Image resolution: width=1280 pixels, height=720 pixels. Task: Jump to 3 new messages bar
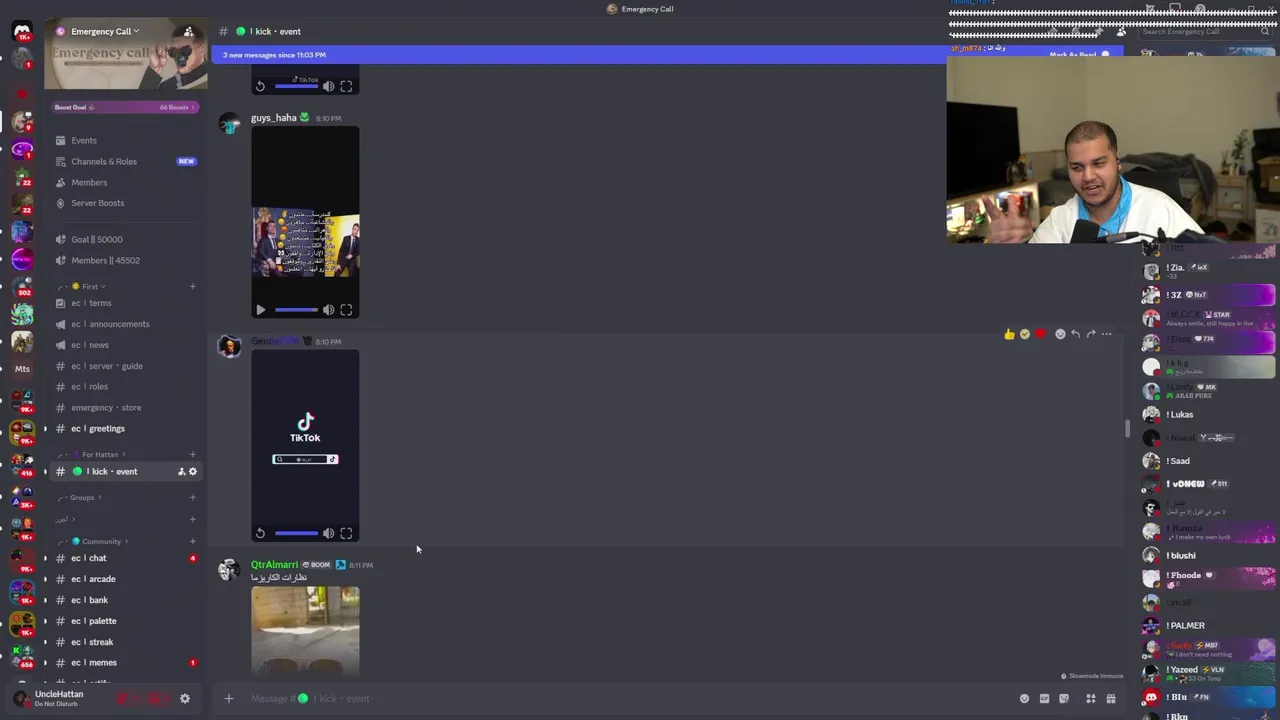[580, 55]
